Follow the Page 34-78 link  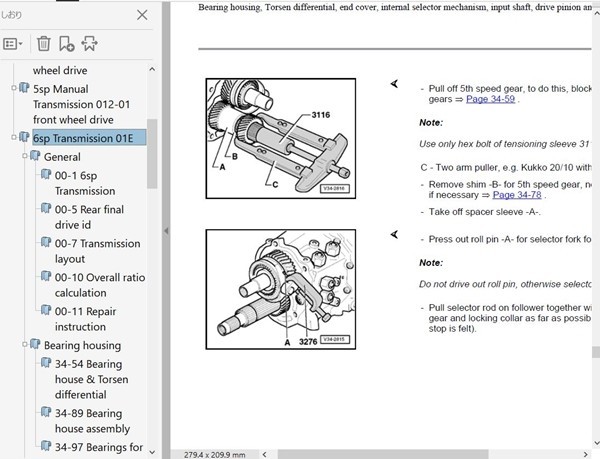click(x=517, y=195)
